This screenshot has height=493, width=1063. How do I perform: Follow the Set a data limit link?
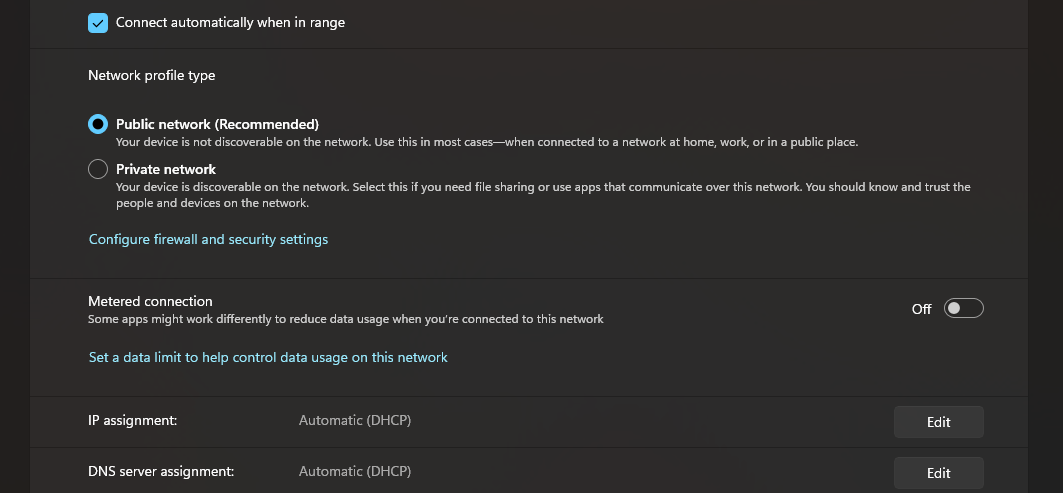[x=268, y=357]
